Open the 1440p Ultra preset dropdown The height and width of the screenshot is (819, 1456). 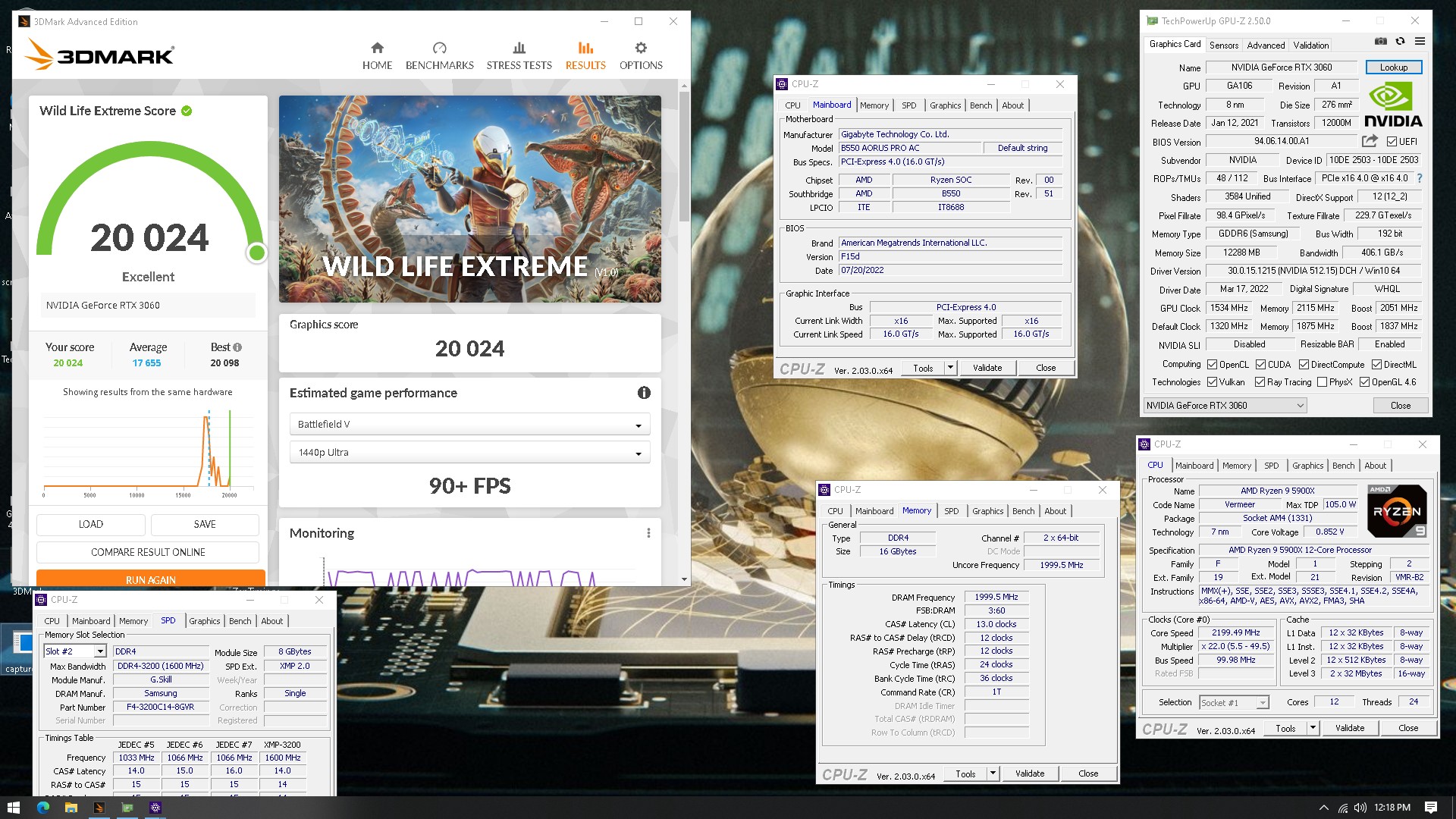(x=469, y=453)
